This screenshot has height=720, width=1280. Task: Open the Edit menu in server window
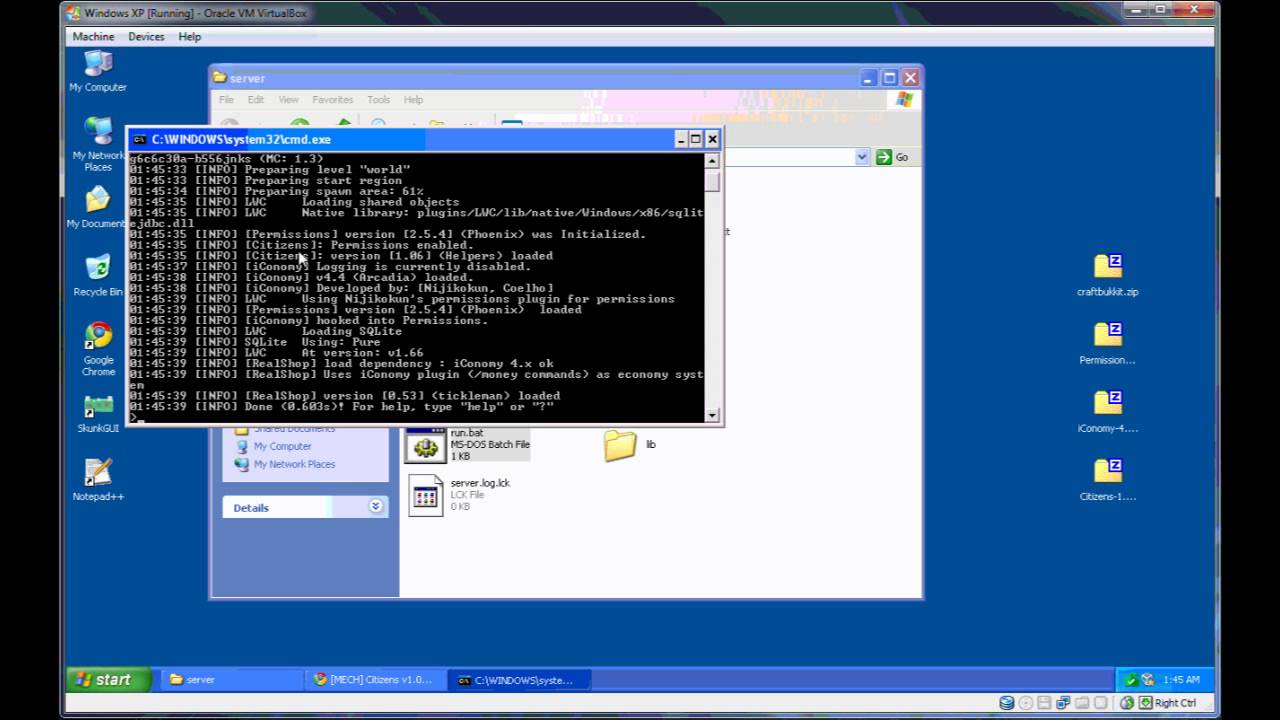[x=256, y=100]
